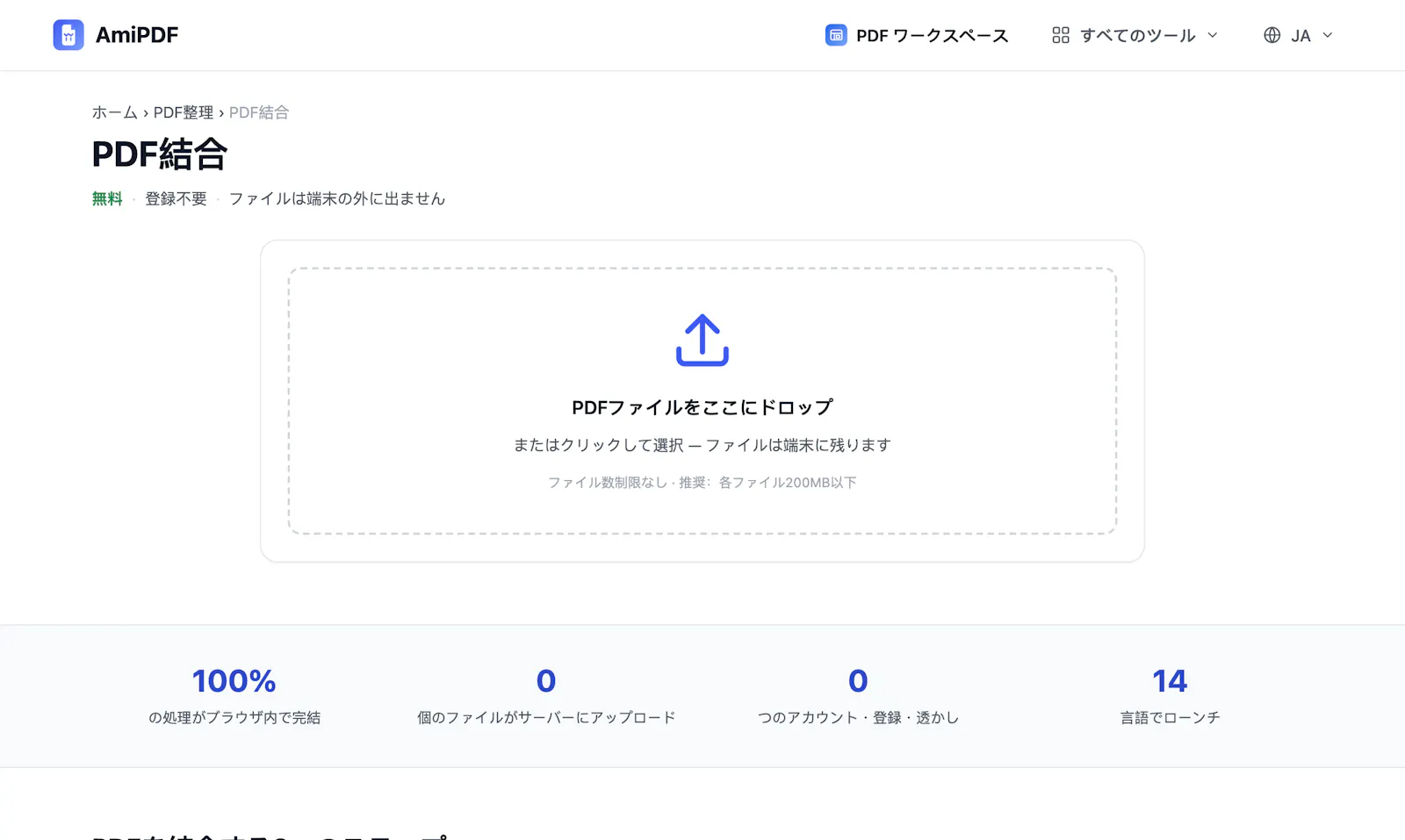
Task: Click the 100% statistic
Action: pyautogui.click(x=234, y=681)
